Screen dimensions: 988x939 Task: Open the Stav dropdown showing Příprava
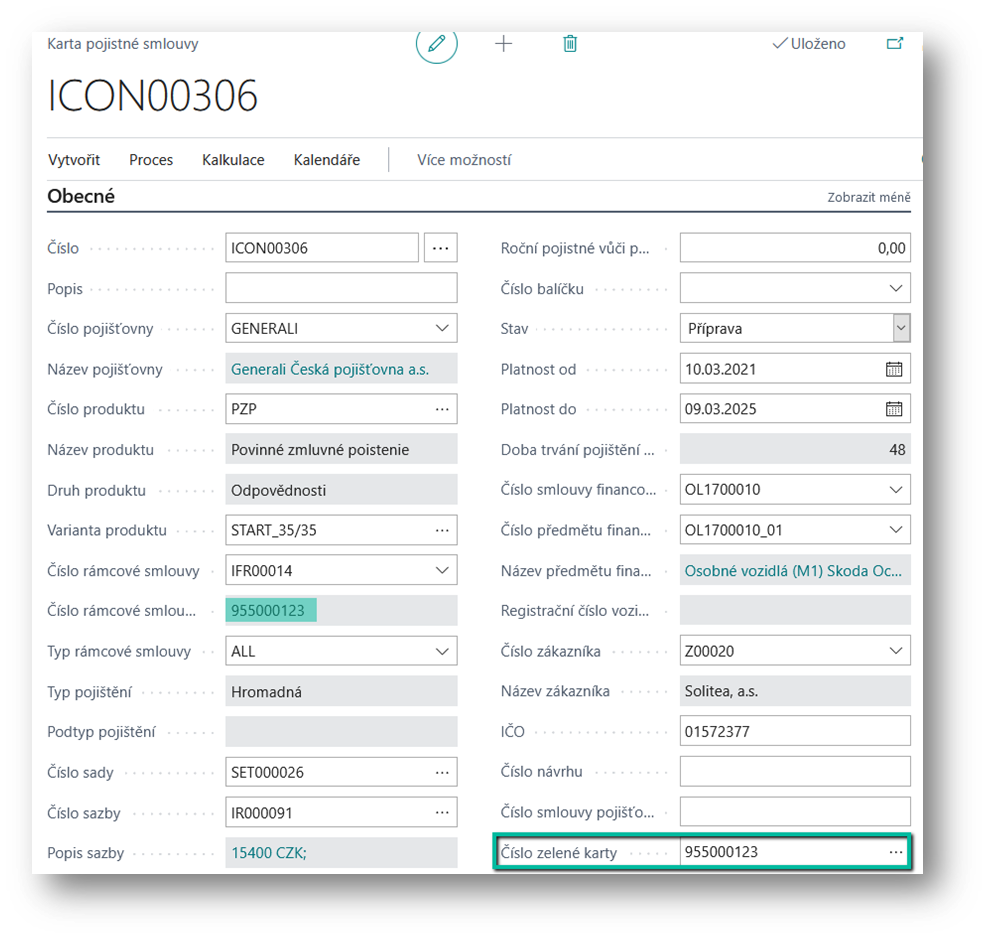[x=901, y=328]
